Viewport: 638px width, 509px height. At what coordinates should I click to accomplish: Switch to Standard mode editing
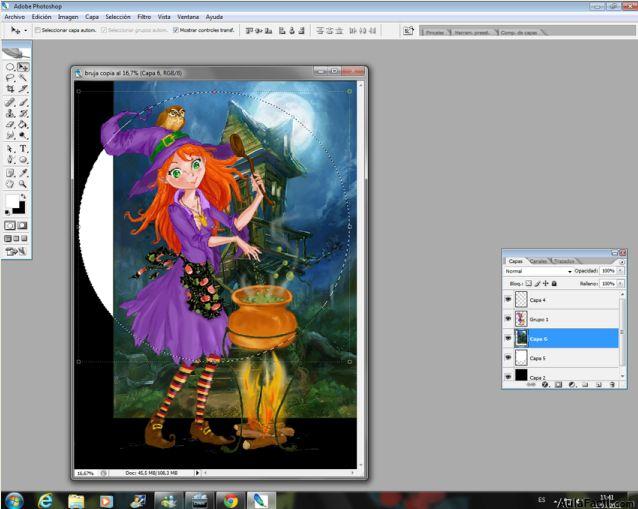[x=10, y=225]
